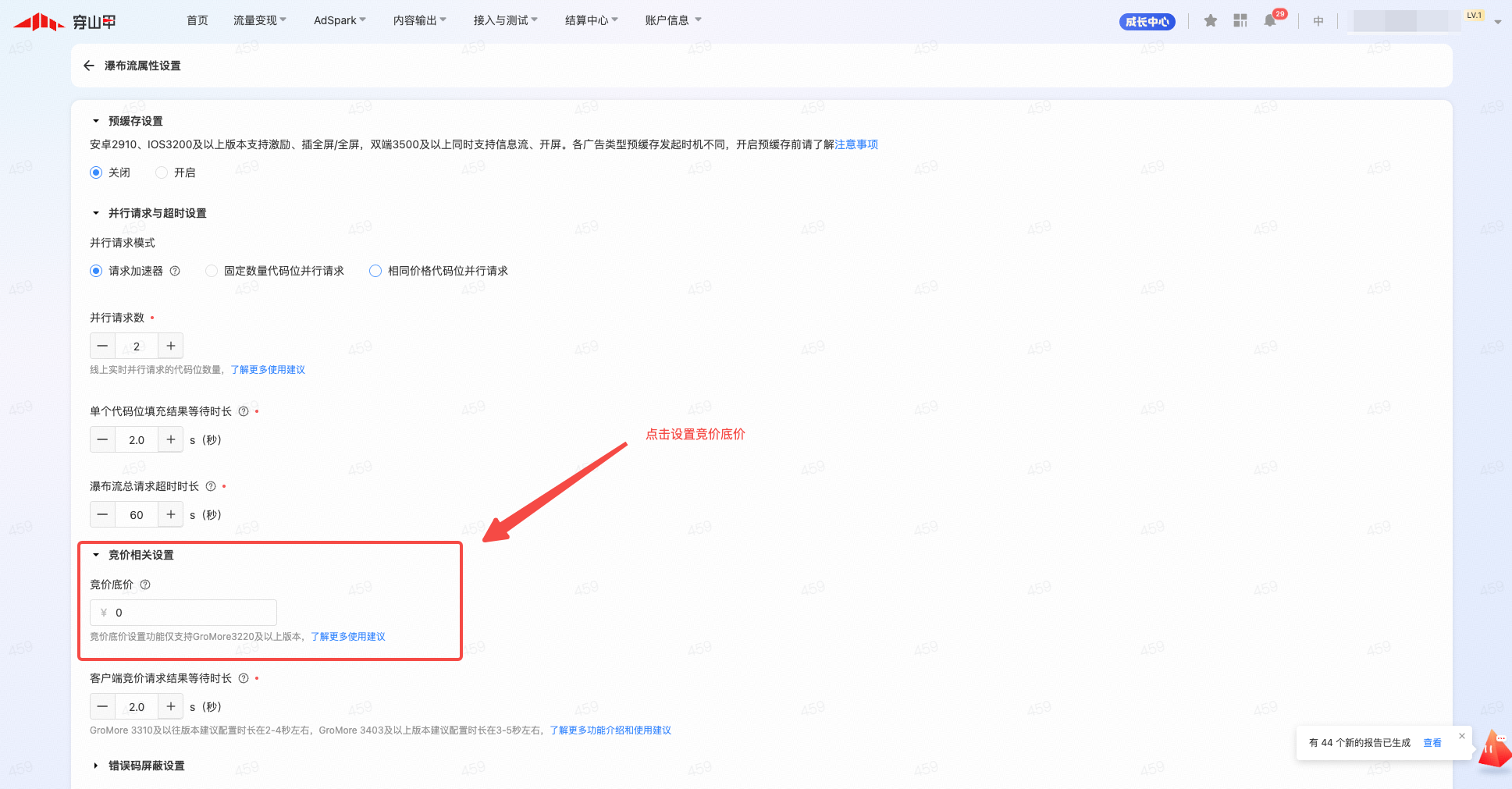Open the grid apps icon in header
1512x789 pixels.
[x=1240, y=21]
